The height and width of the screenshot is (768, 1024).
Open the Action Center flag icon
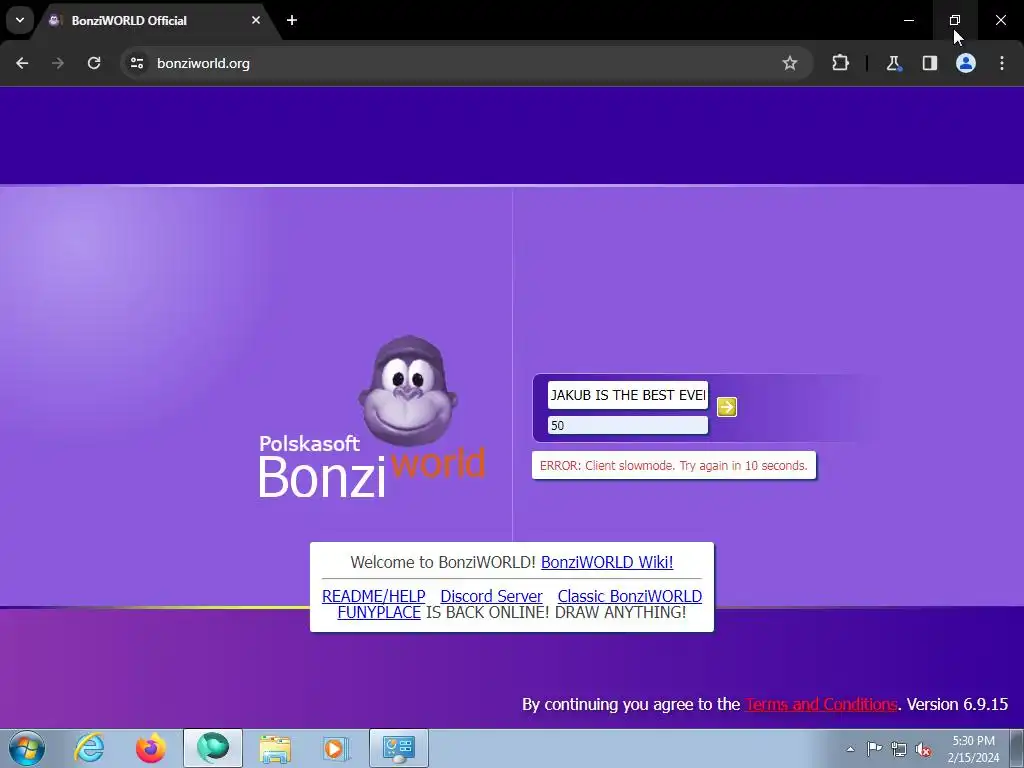tap(874, 749)
